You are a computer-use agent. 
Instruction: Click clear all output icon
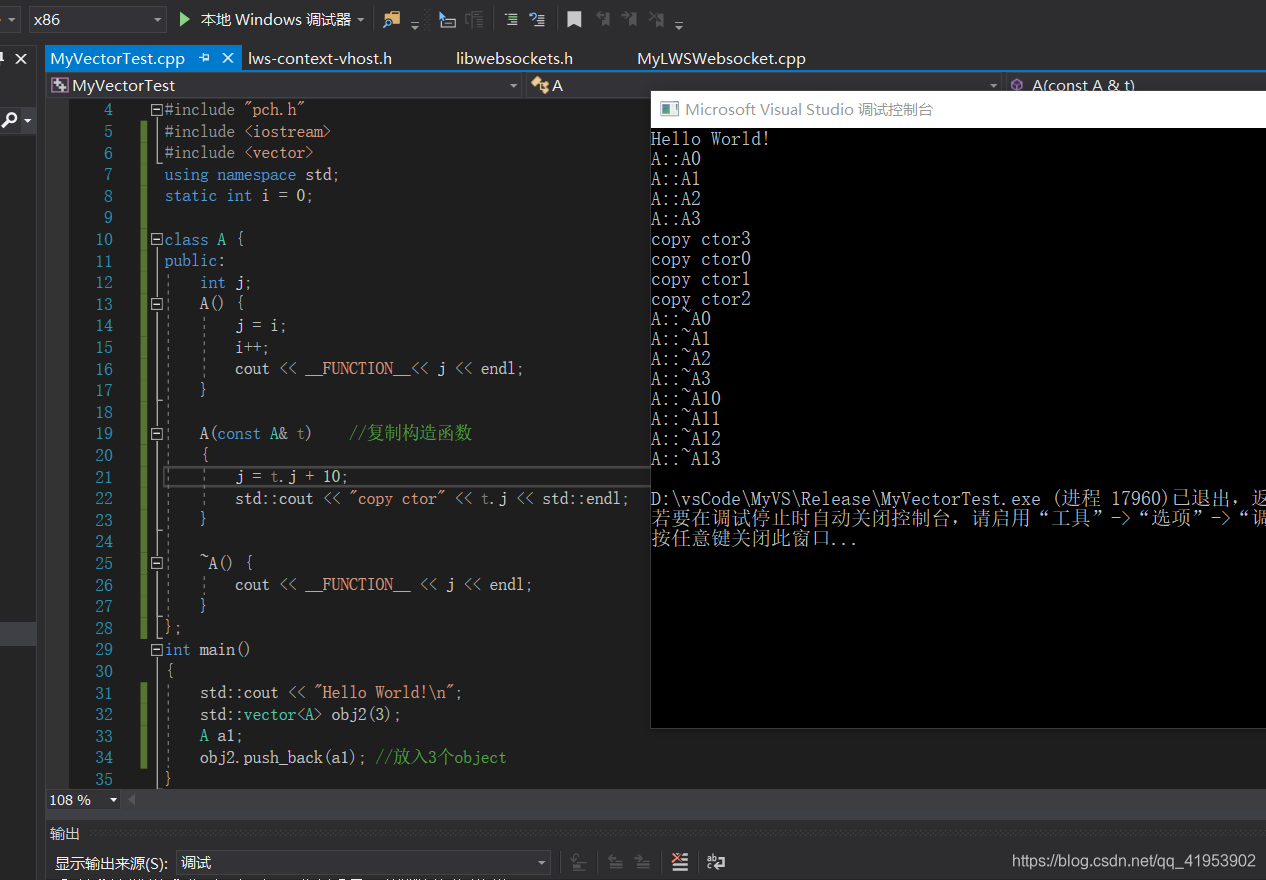click(680, 861)
